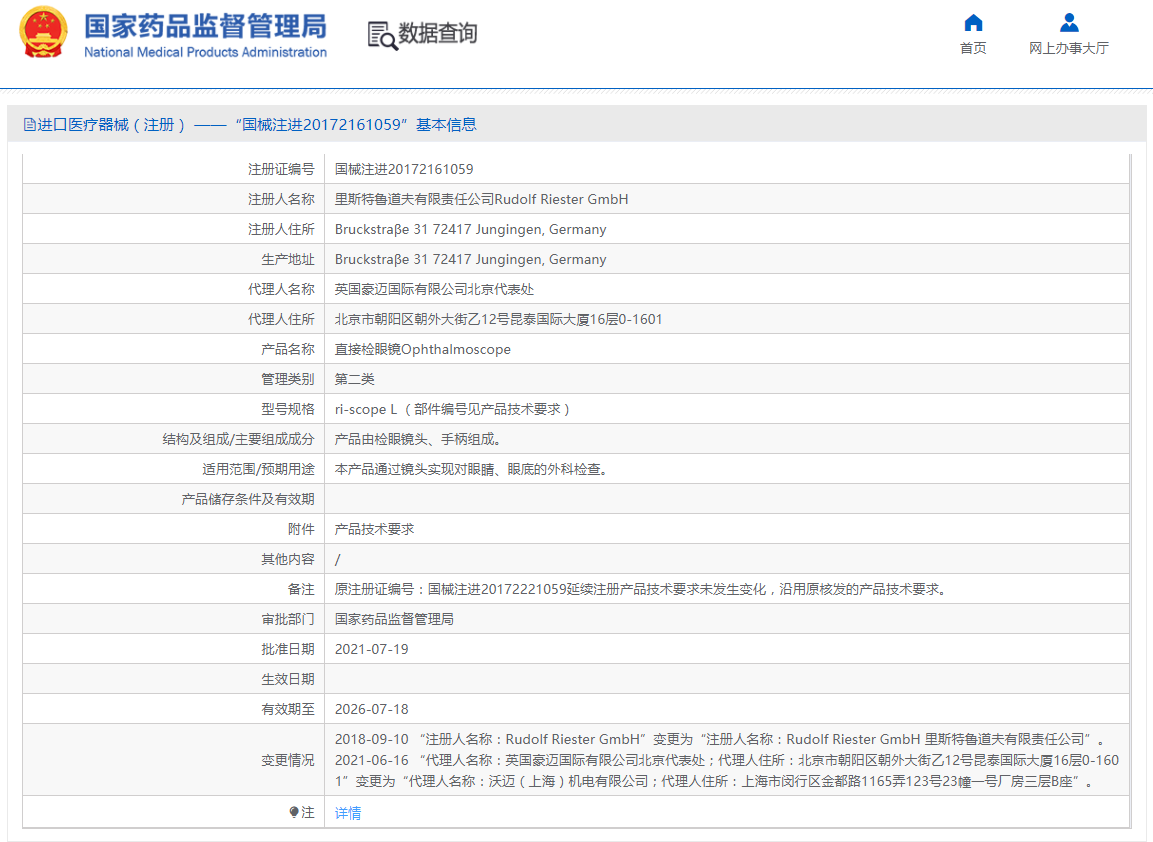Click the 审批部门 value 国家药品监督管理局
Image resolution: width=1153 pixels, height=842 pixels.
[x=394, y=619]
